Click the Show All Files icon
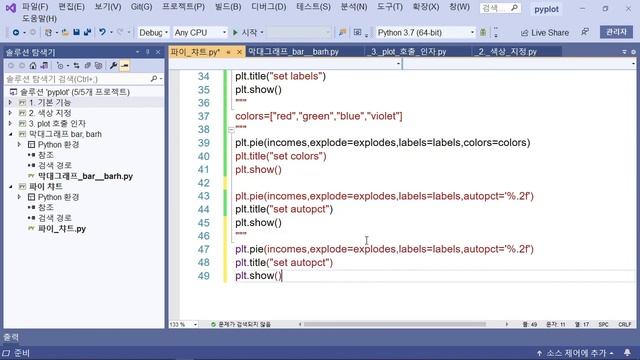The height and width of the screenshot is (360, 640). (98, 66)
